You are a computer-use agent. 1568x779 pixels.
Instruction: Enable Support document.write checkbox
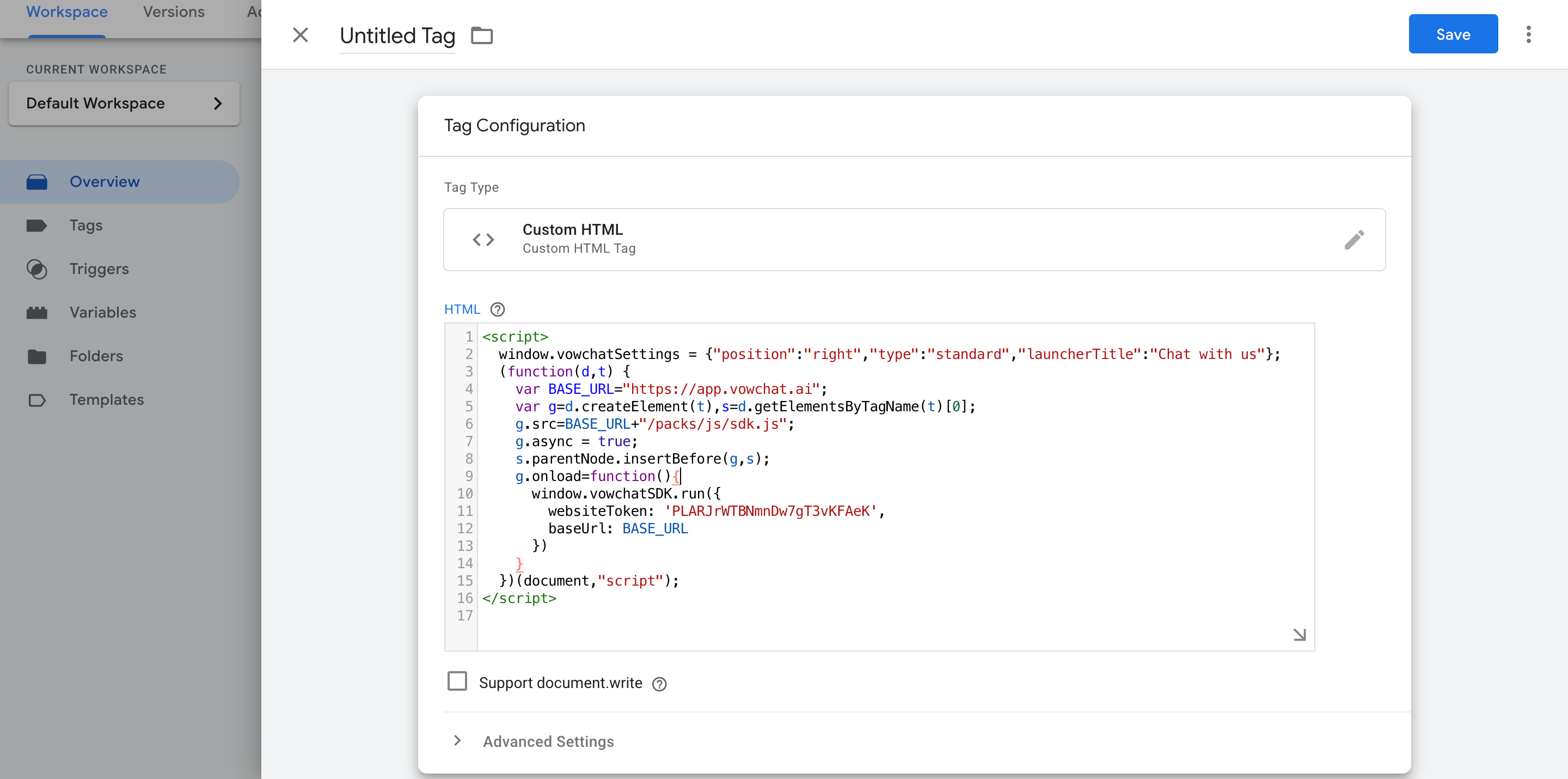point(457,681)
